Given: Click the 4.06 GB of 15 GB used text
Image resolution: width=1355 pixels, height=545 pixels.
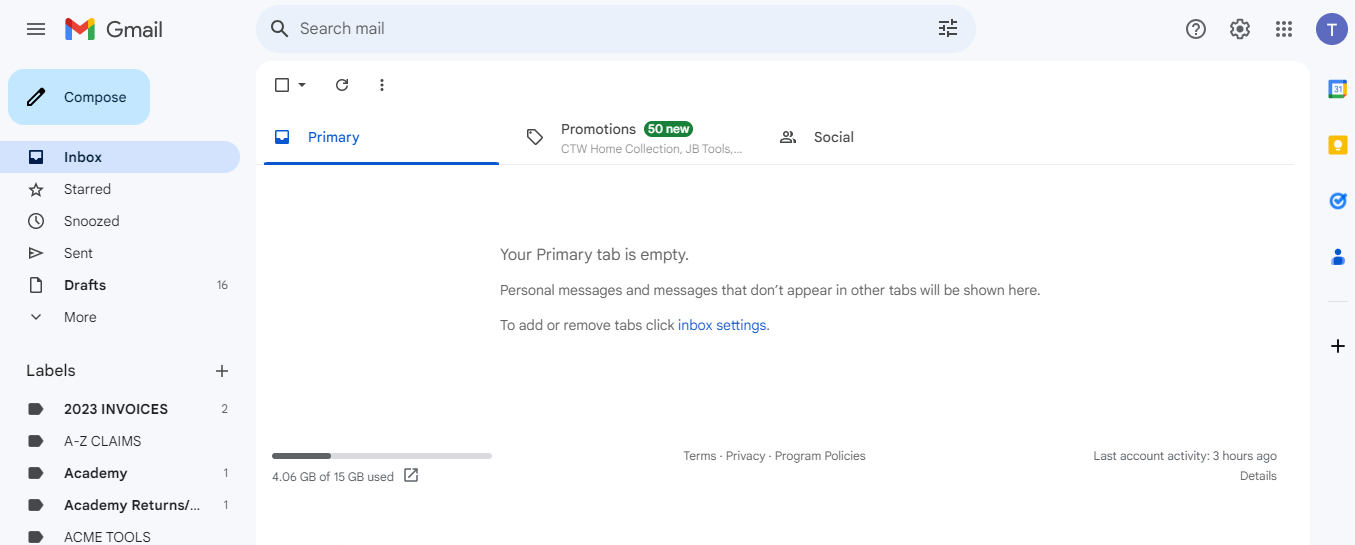Looking at the screenshot, I should 333,477.
